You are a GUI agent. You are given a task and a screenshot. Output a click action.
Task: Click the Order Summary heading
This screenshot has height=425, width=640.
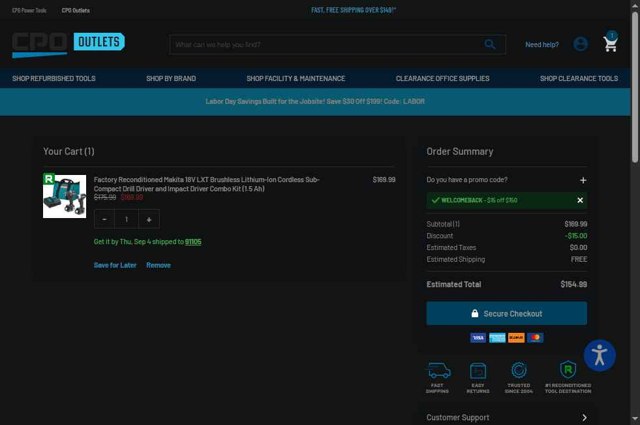point(460,151)
